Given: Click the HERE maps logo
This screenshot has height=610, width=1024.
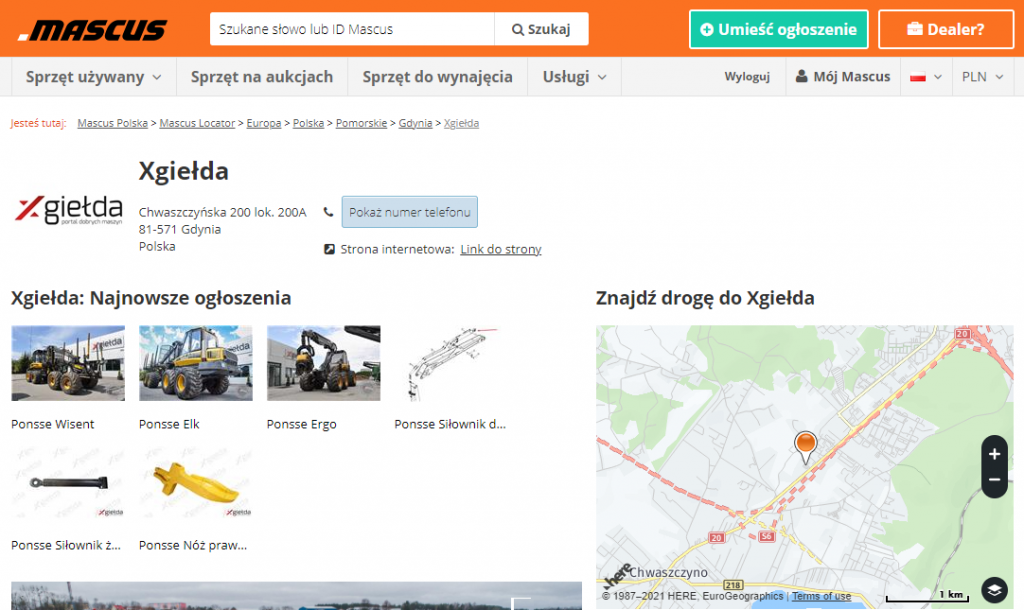Looking at the screenshot, I should coord(618,575).
